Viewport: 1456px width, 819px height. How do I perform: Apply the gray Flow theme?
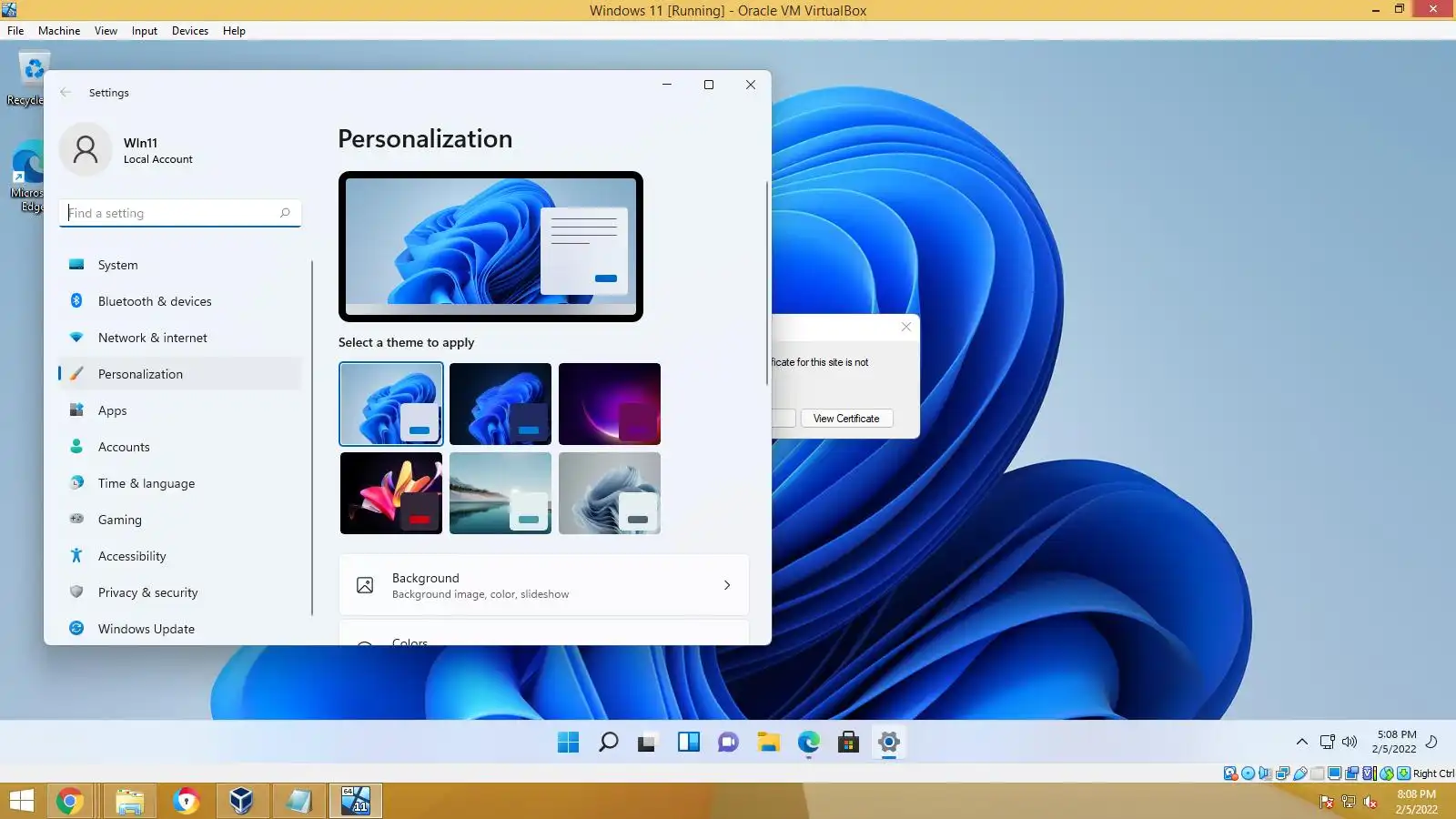click(x=610, y=493)
